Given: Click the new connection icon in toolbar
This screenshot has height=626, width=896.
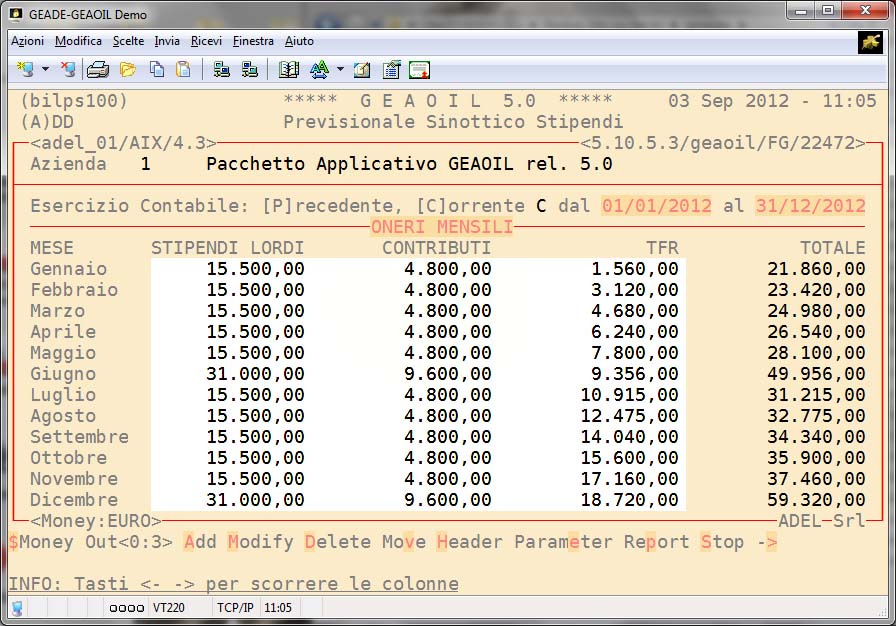Looking at the screenshot, I should (x=25, y=70).
